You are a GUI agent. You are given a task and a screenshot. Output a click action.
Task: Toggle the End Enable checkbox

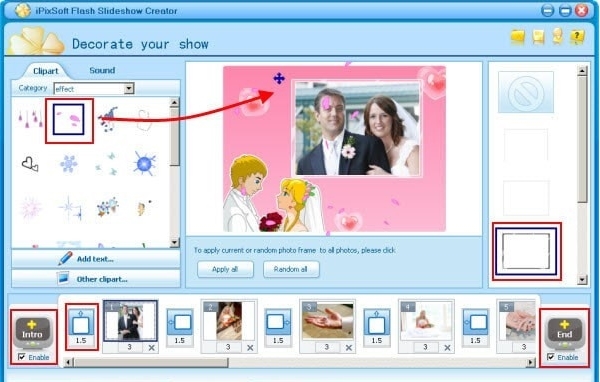pyautogui.click(x=551, y=357)
